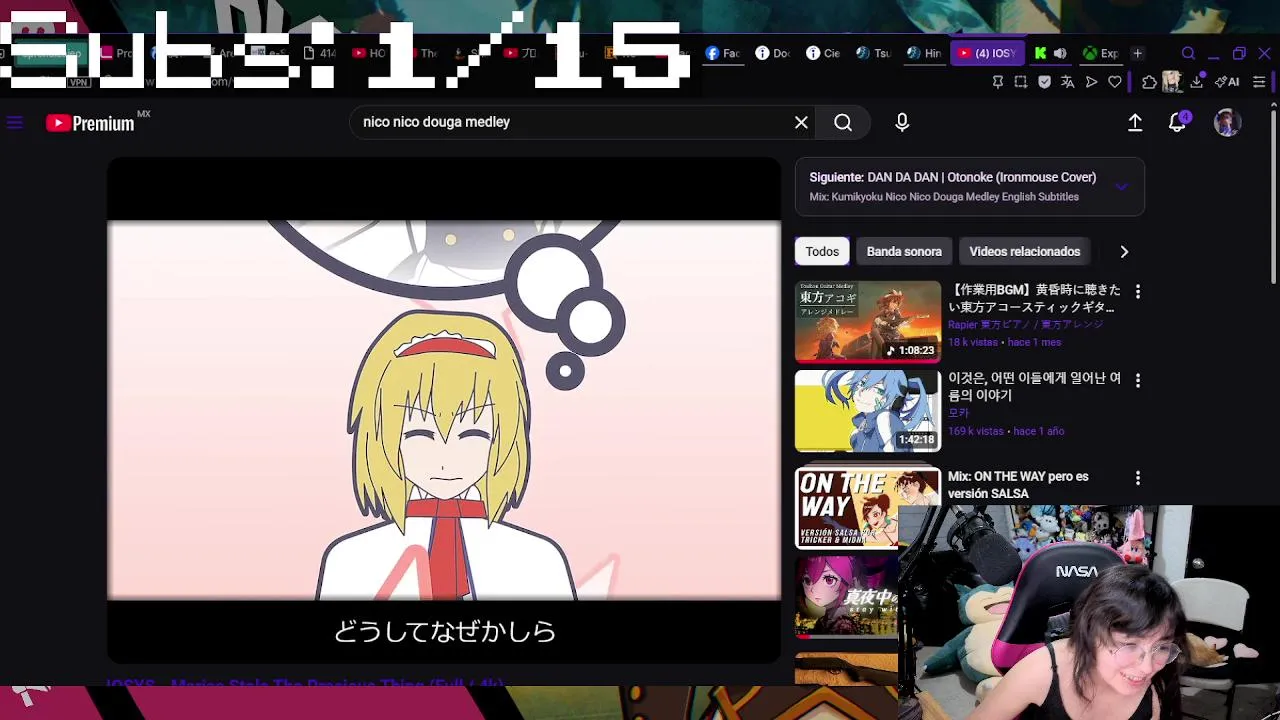Mute the Kick tab via speaker icon
1280x720 pixels.
click(x=1060, y=53)
